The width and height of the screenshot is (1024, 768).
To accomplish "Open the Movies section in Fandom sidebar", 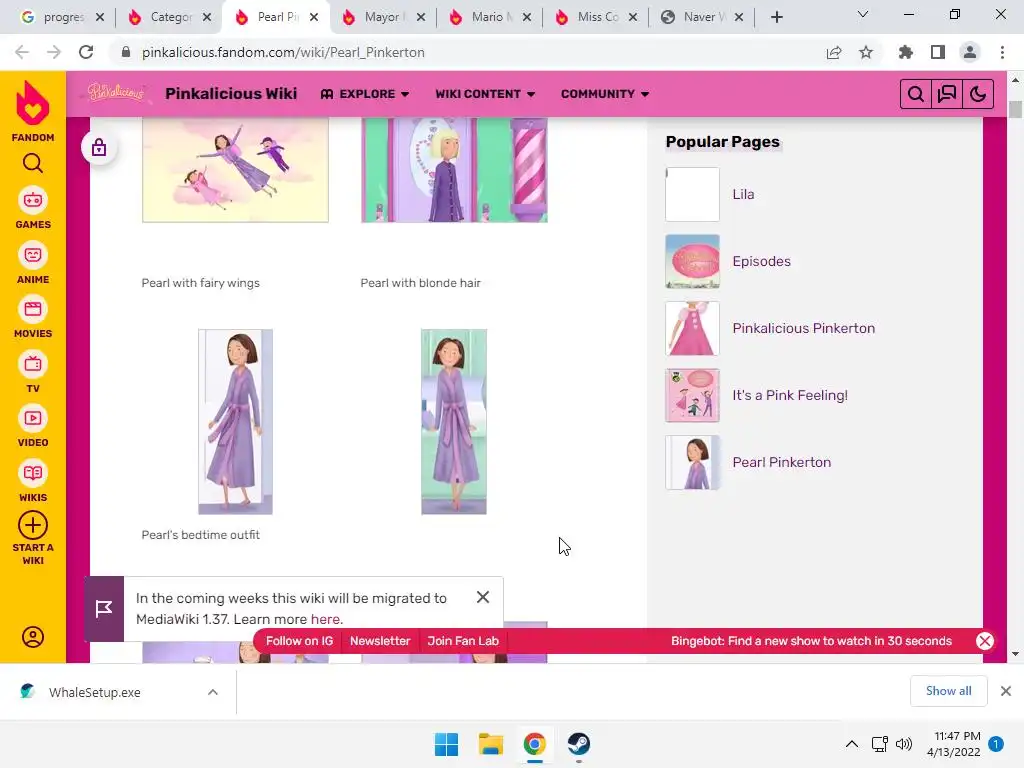I will [x=33, y=318].
